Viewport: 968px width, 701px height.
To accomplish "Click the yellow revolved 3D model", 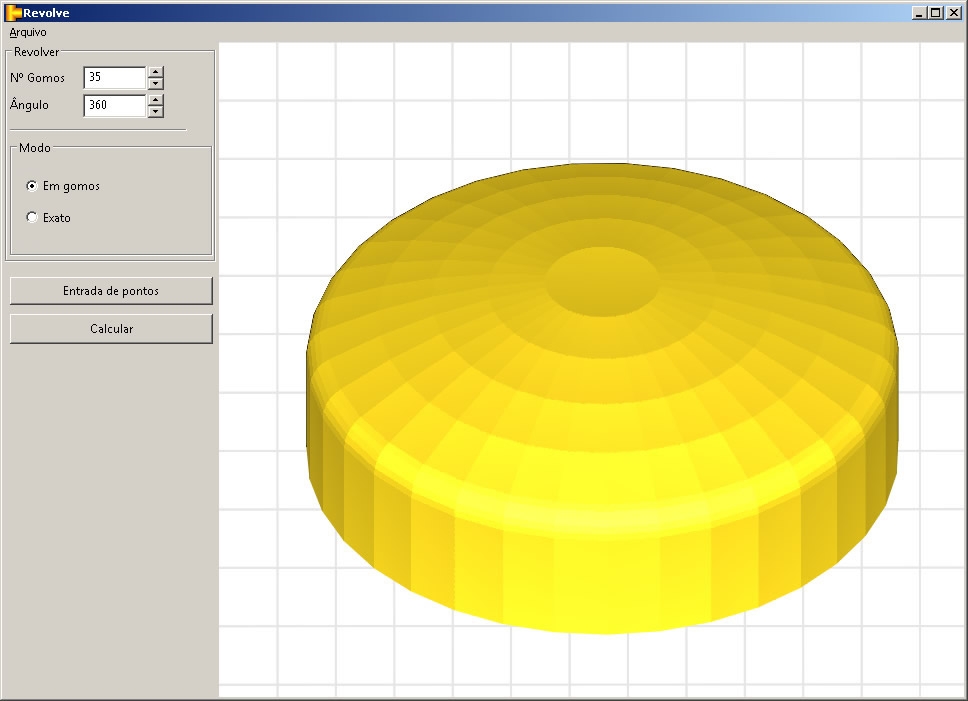I will pos(600,450).
